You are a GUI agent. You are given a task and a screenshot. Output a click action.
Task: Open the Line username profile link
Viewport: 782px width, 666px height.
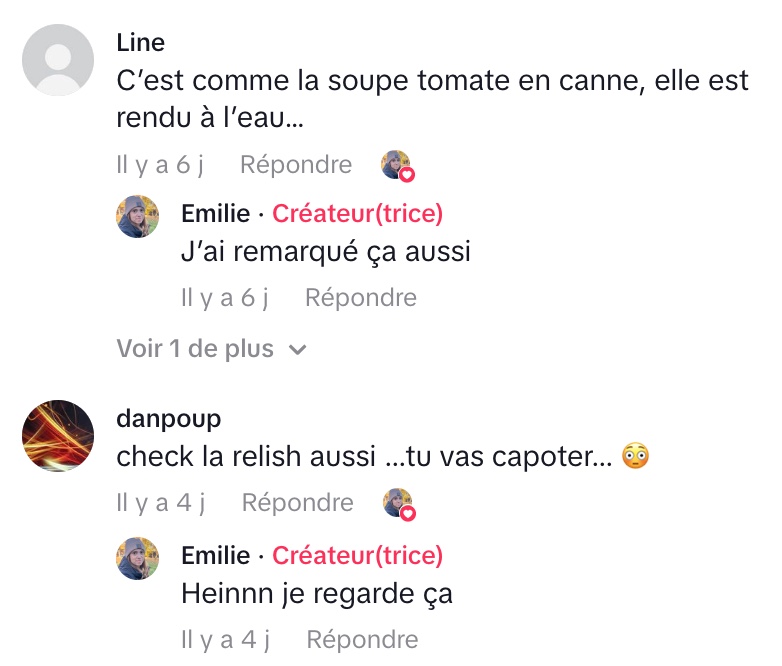tap(141, 43)
